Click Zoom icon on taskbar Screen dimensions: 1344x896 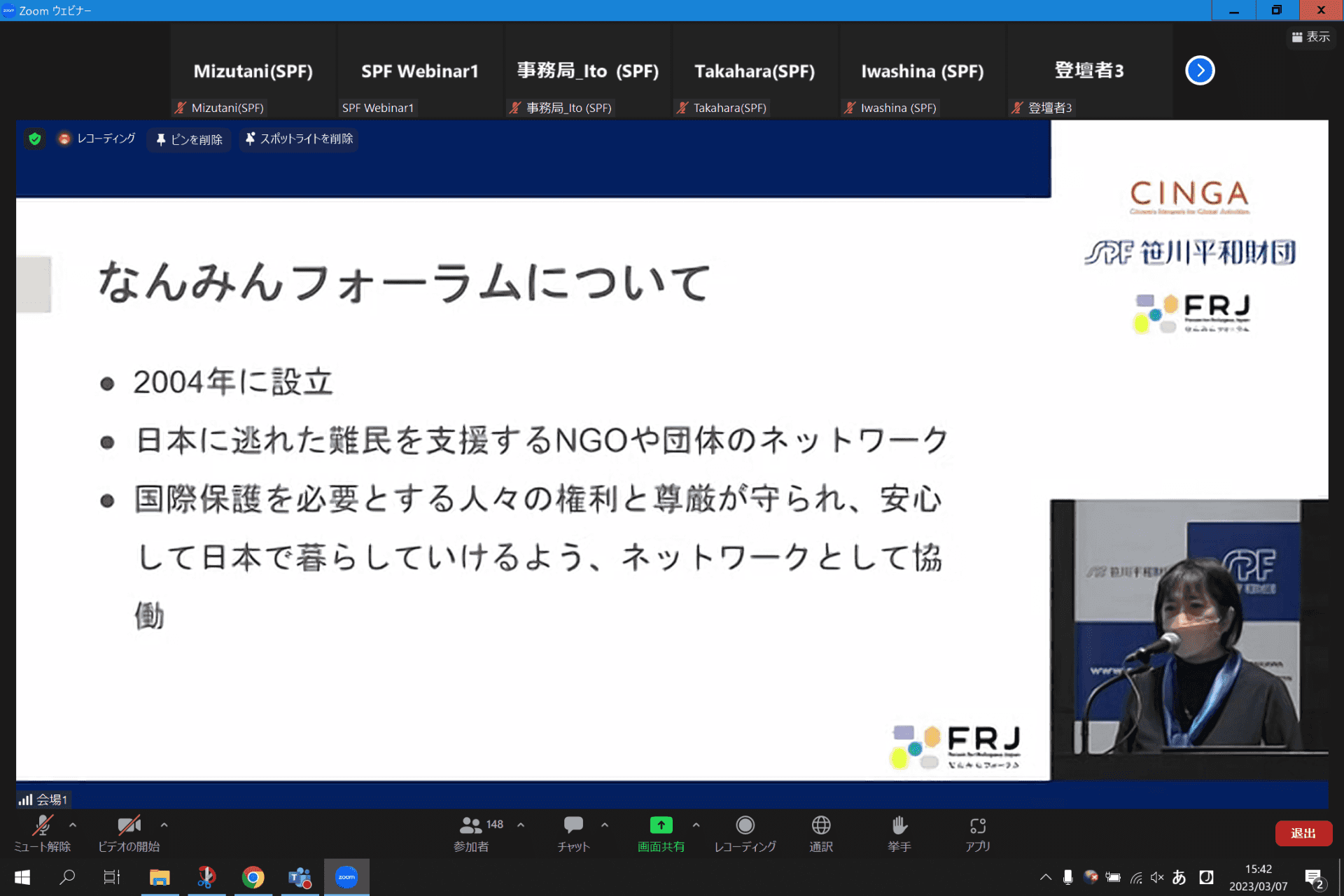[346, 877]
